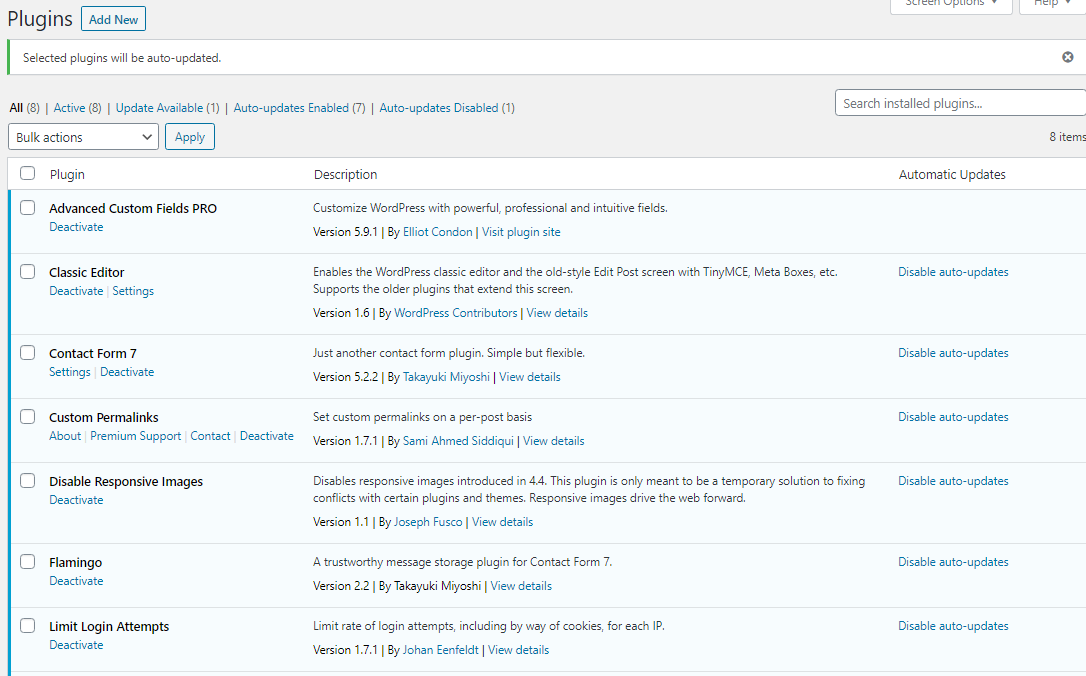Check the Custom Permalinks checkbox
The image size is (1086, 676).
coord(28,416)
